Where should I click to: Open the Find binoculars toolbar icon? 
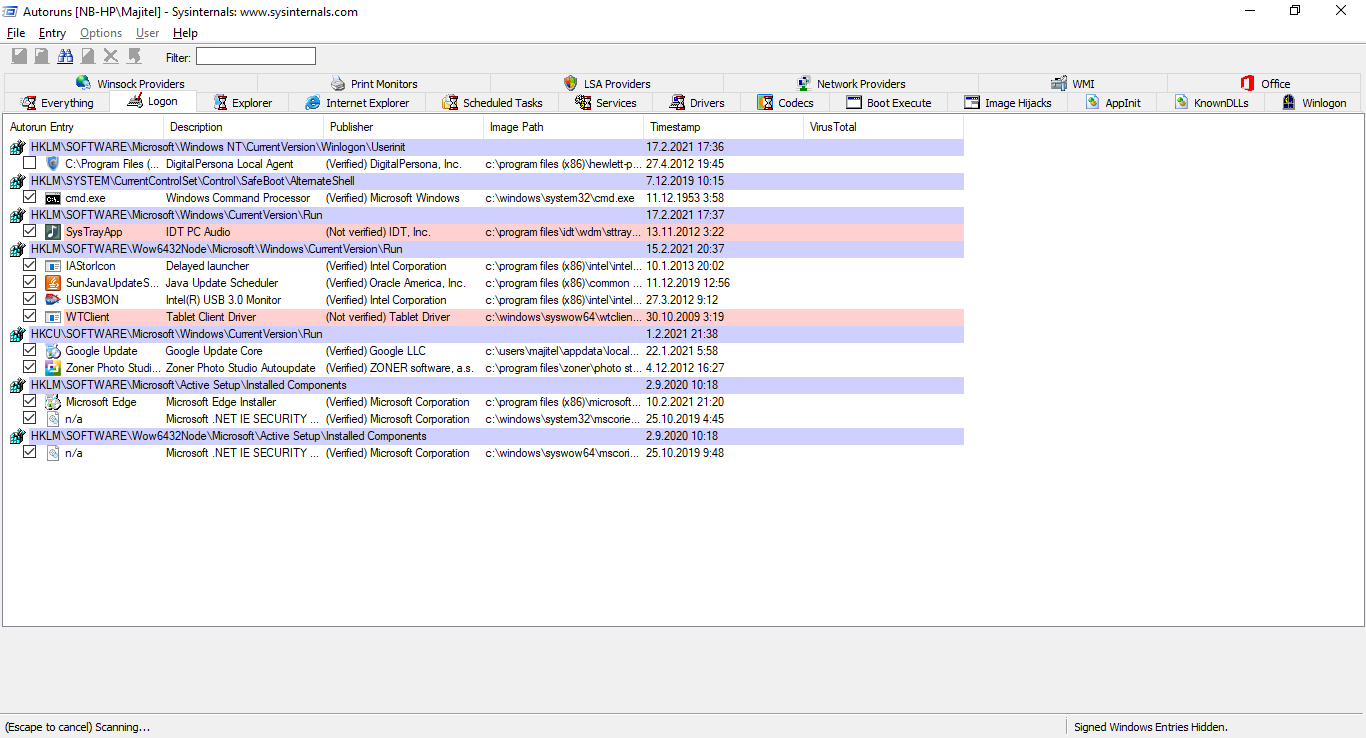tap(65, 56)
